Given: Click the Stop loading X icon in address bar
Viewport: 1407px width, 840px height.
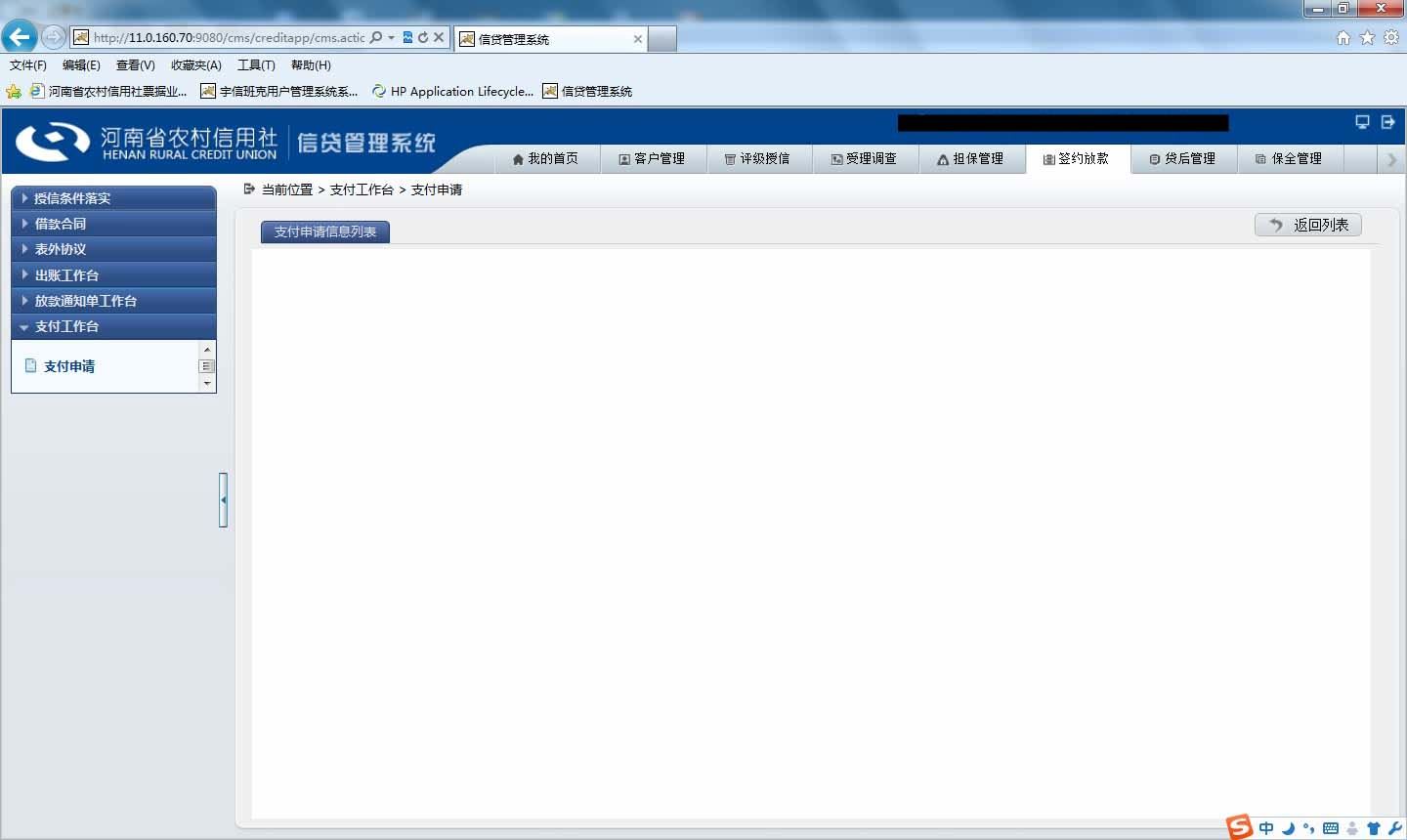Looking at the screenshot, I should point(439,37).
